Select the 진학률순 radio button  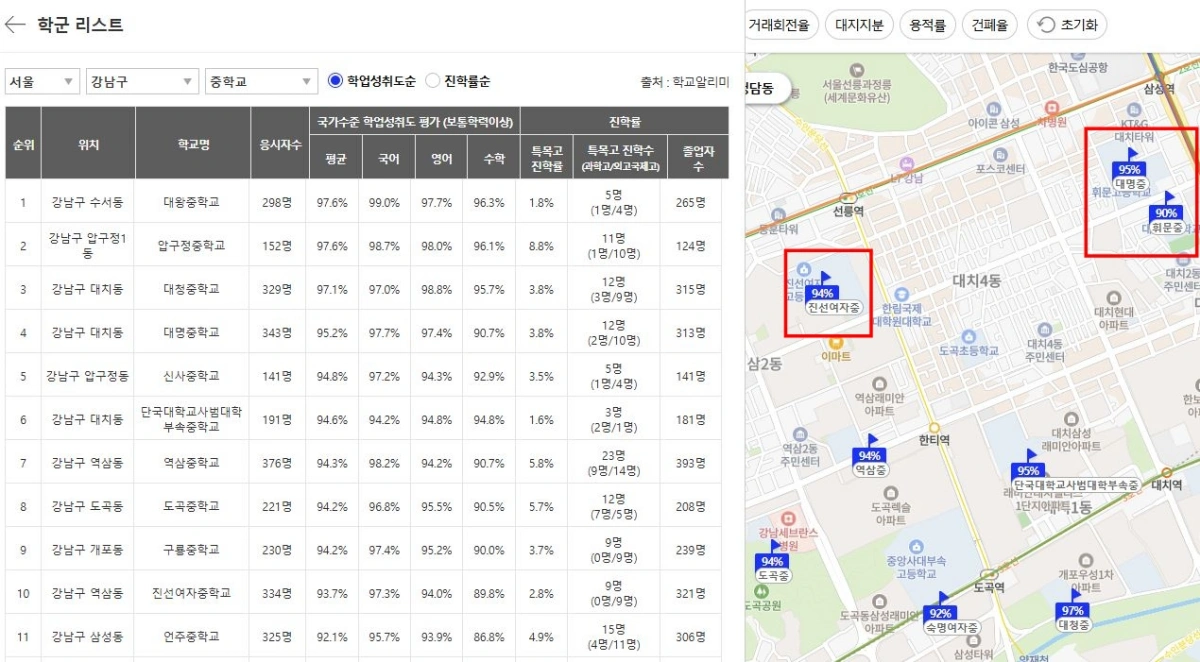click(x=432, y=81)
